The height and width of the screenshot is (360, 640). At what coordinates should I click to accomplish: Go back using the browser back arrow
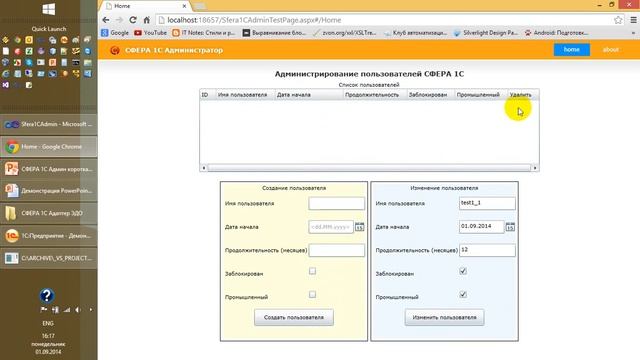click(x=106, y=20)
